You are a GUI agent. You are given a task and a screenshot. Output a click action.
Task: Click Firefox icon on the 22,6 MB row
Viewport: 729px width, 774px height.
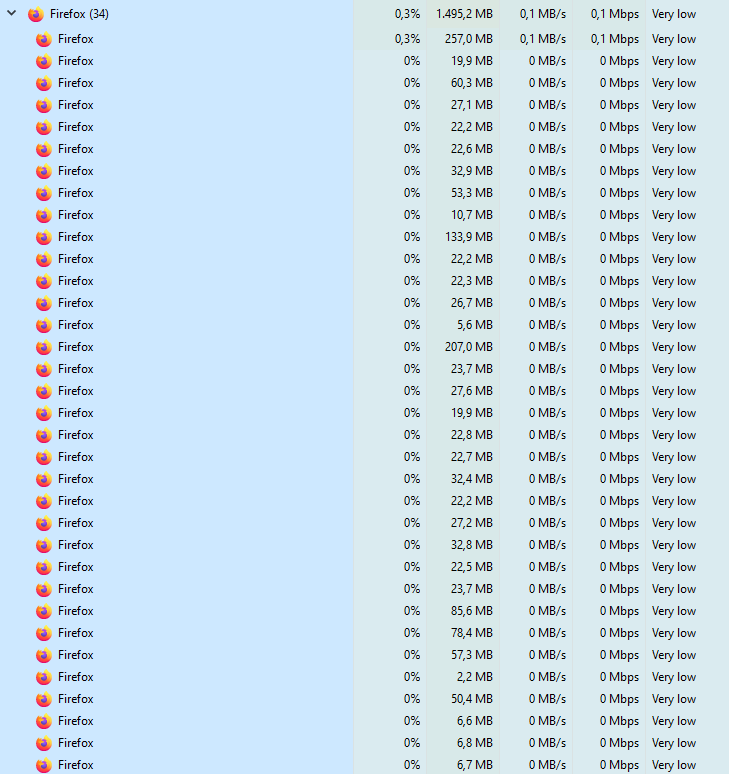44,149
